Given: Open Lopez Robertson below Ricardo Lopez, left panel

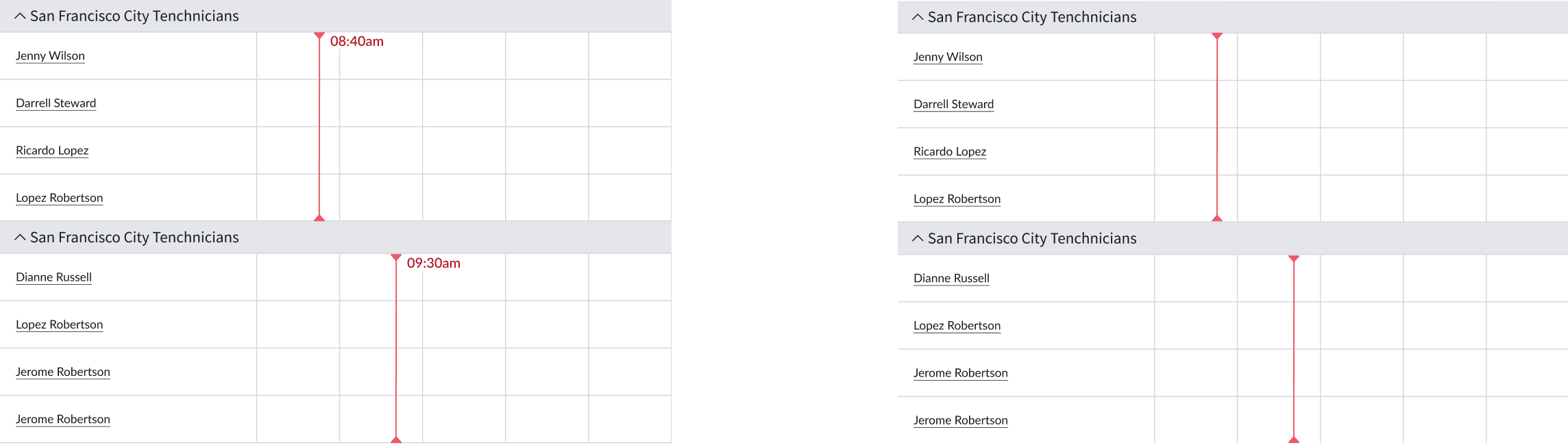Looking at the screenshot, I should [59, 197].
